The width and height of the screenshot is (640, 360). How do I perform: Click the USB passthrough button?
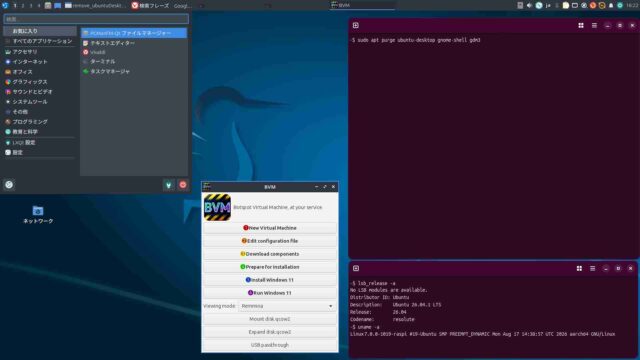pyautogui.click(x=270, y=345)
